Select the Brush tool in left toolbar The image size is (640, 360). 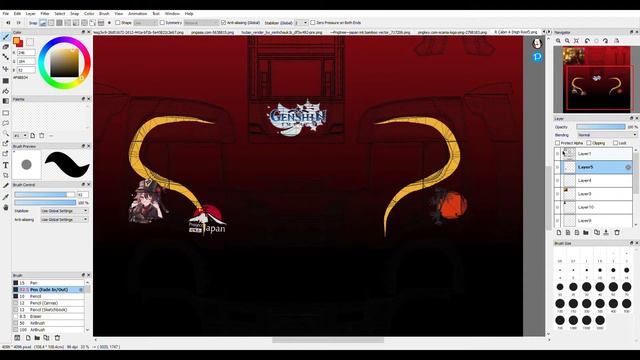(6, 37)
